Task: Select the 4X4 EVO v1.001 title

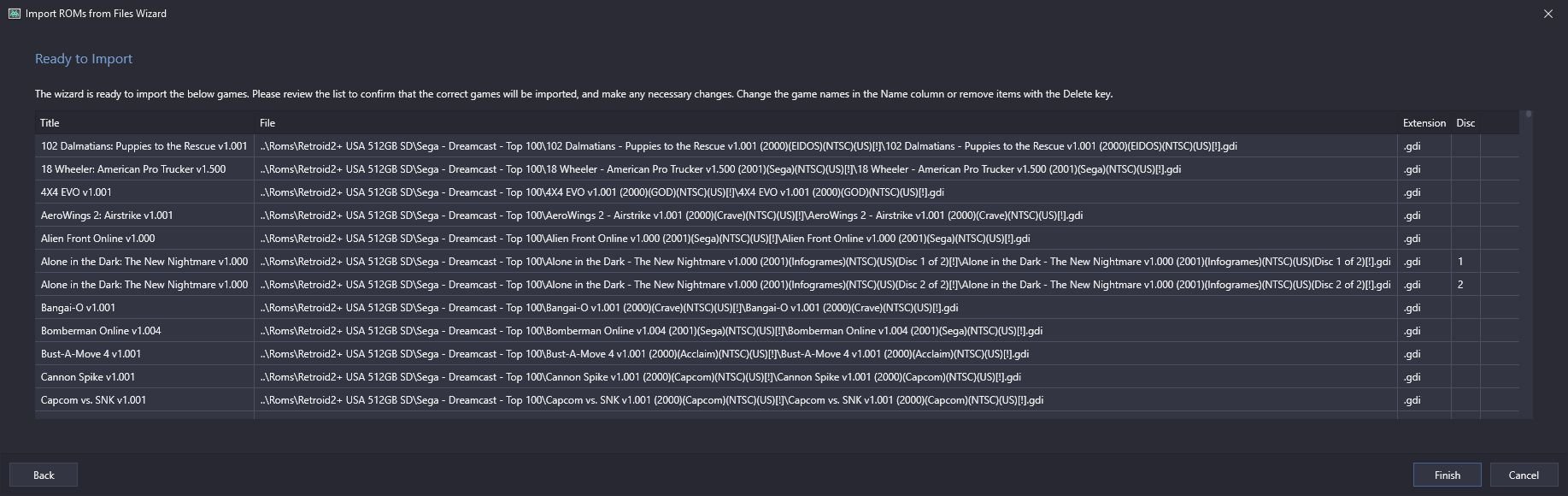Action: [x=76, y=192]
